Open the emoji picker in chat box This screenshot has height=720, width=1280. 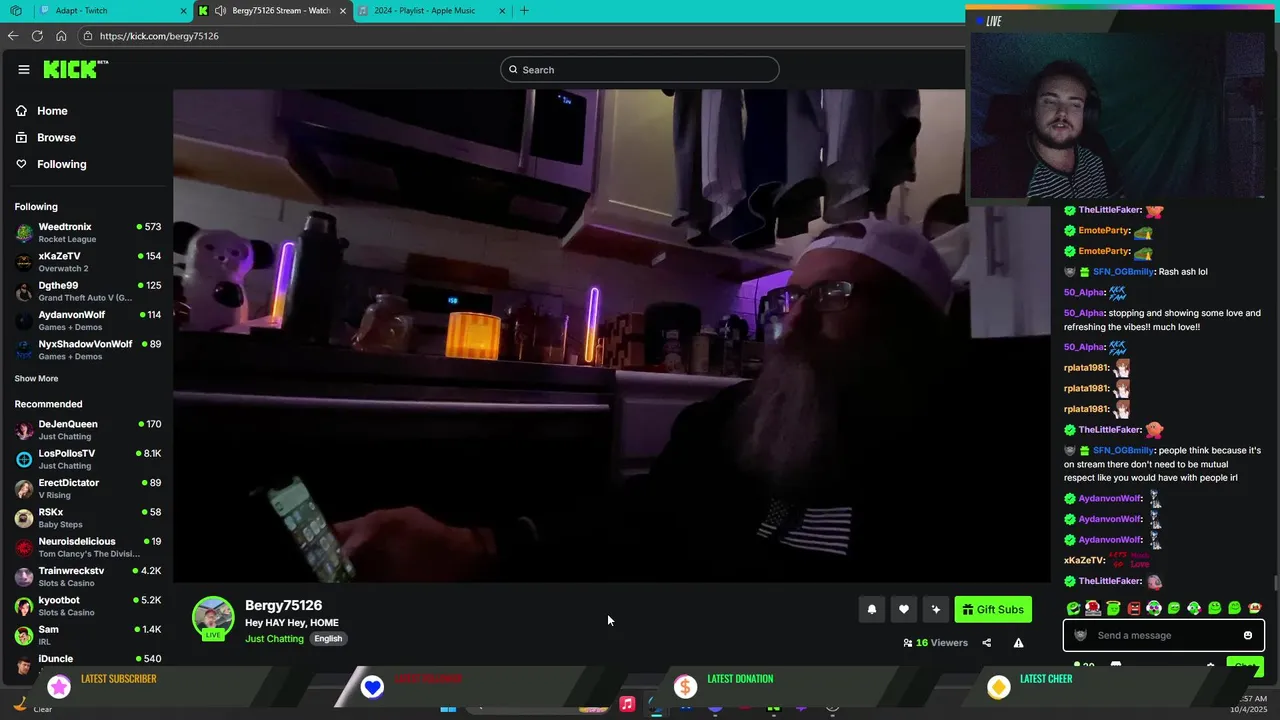pyautogui.click(x=1248, y=635)
